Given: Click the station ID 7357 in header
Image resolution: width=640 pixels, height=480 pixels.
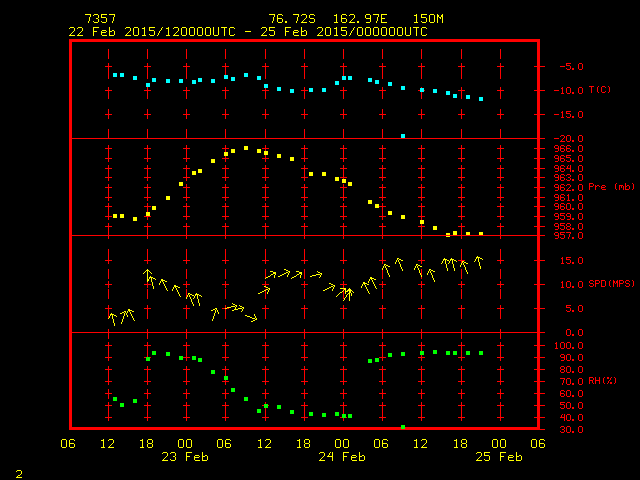Looking at the screenshot, I should 99,19.
